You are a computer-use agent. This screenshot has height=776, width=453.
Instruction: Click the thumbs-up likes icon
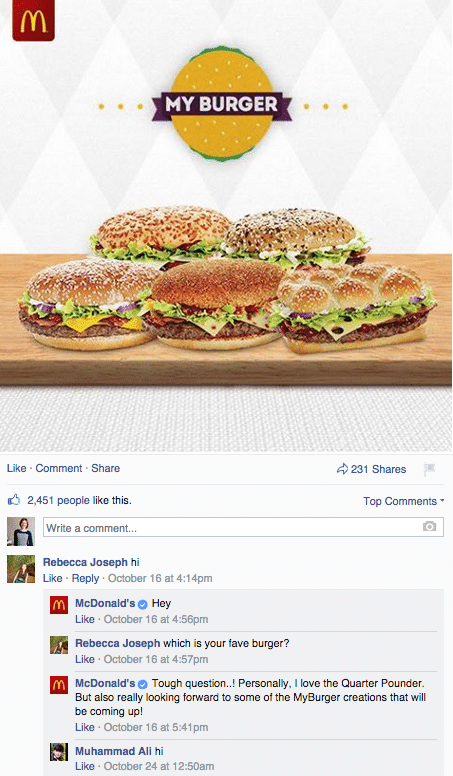click(14, 500)
